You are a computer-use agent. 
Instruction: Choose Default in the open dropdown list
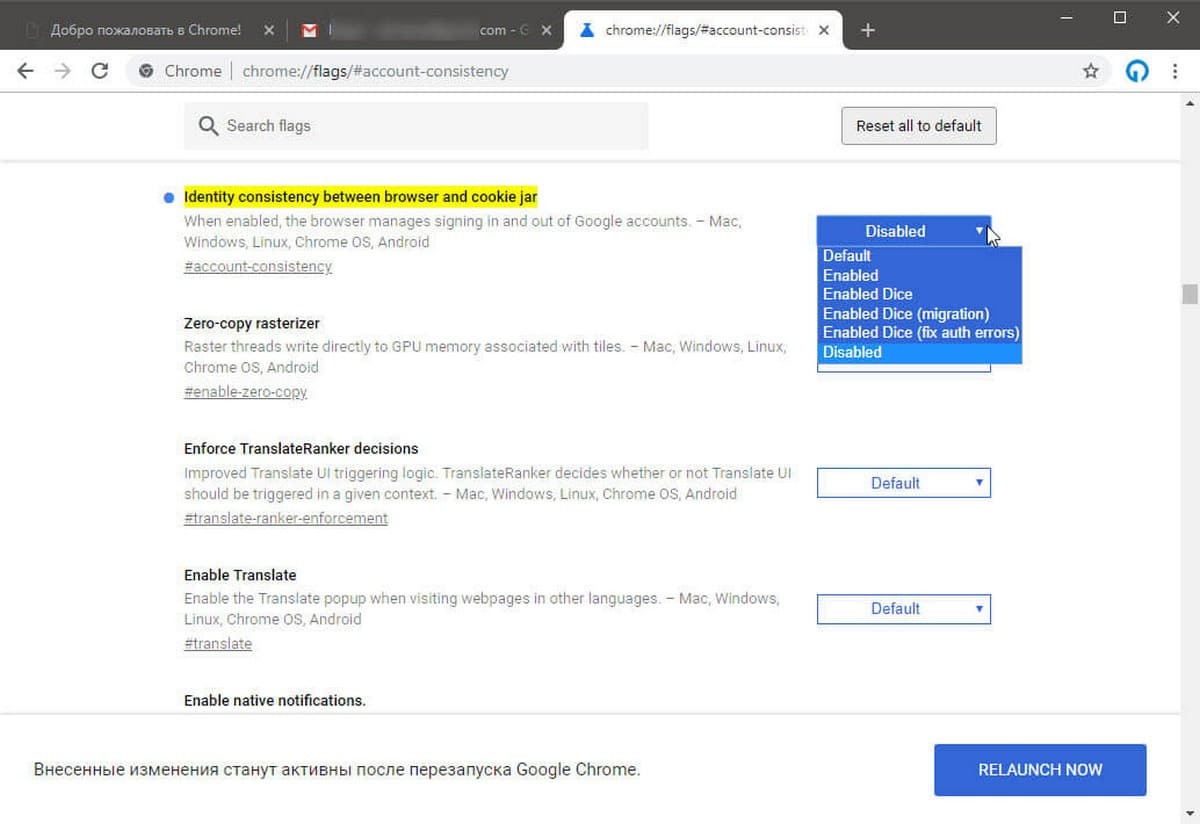pos(919,256)
